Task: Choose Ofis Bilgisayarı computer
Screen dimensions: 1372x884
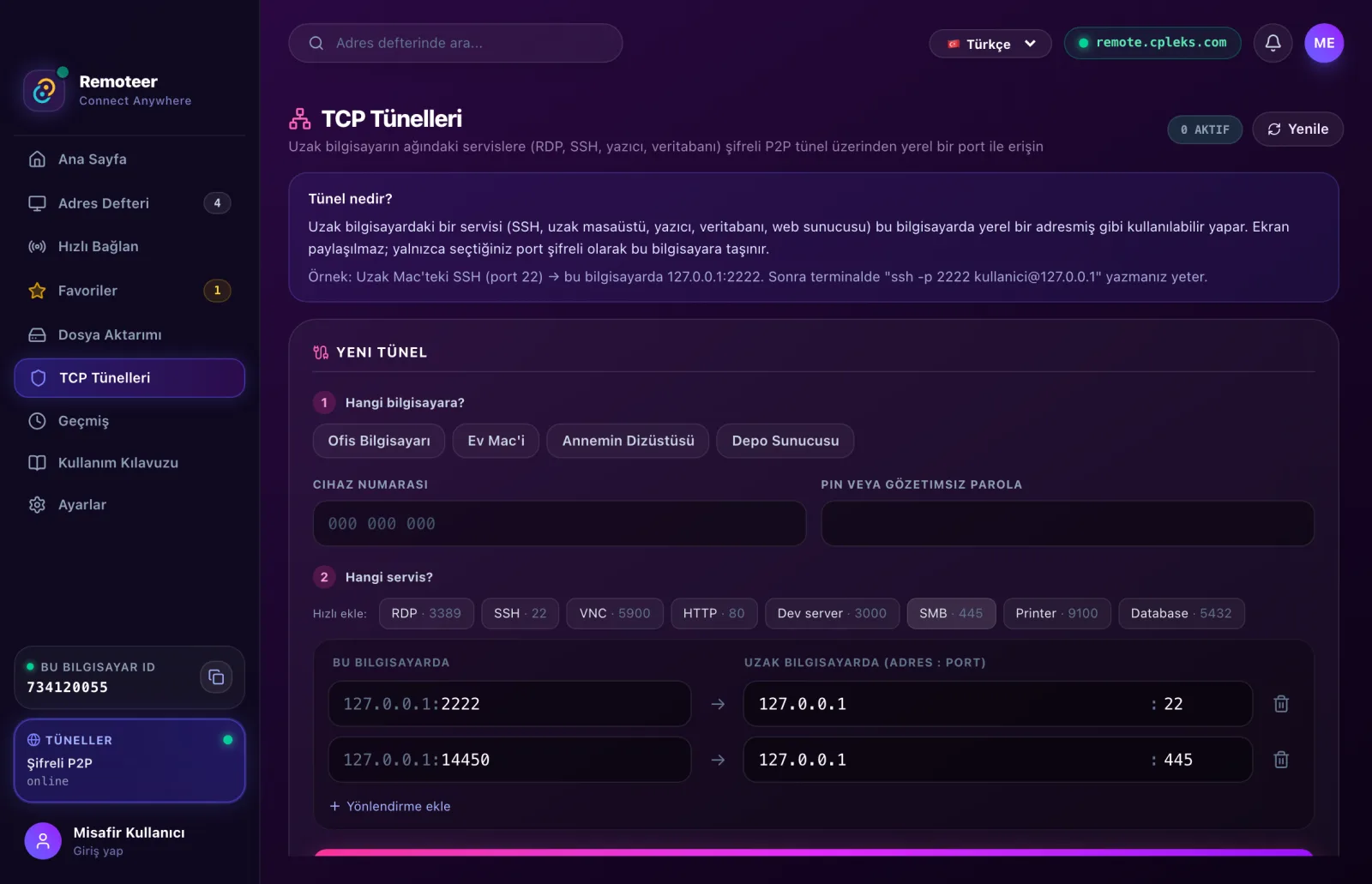Action: coord(379,441)
